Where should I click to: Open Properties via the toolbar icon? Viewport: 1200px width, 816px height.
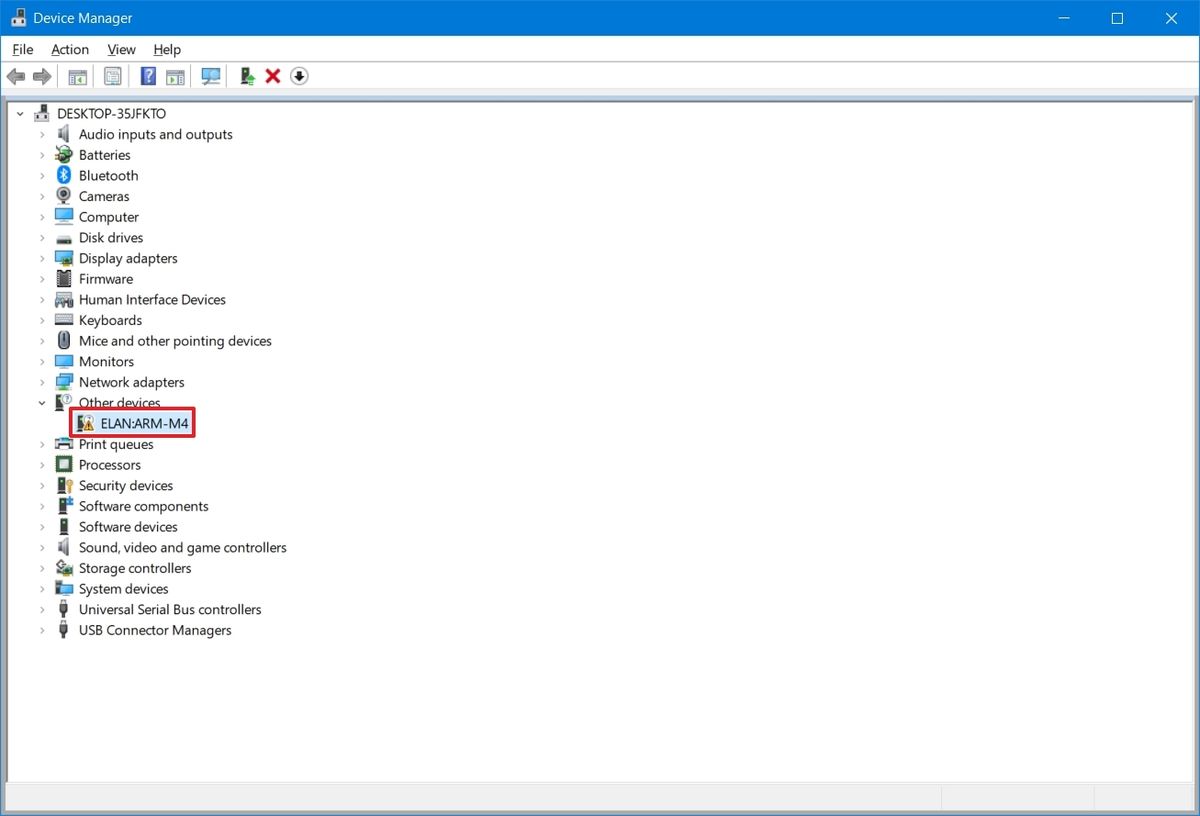point(112,76)
